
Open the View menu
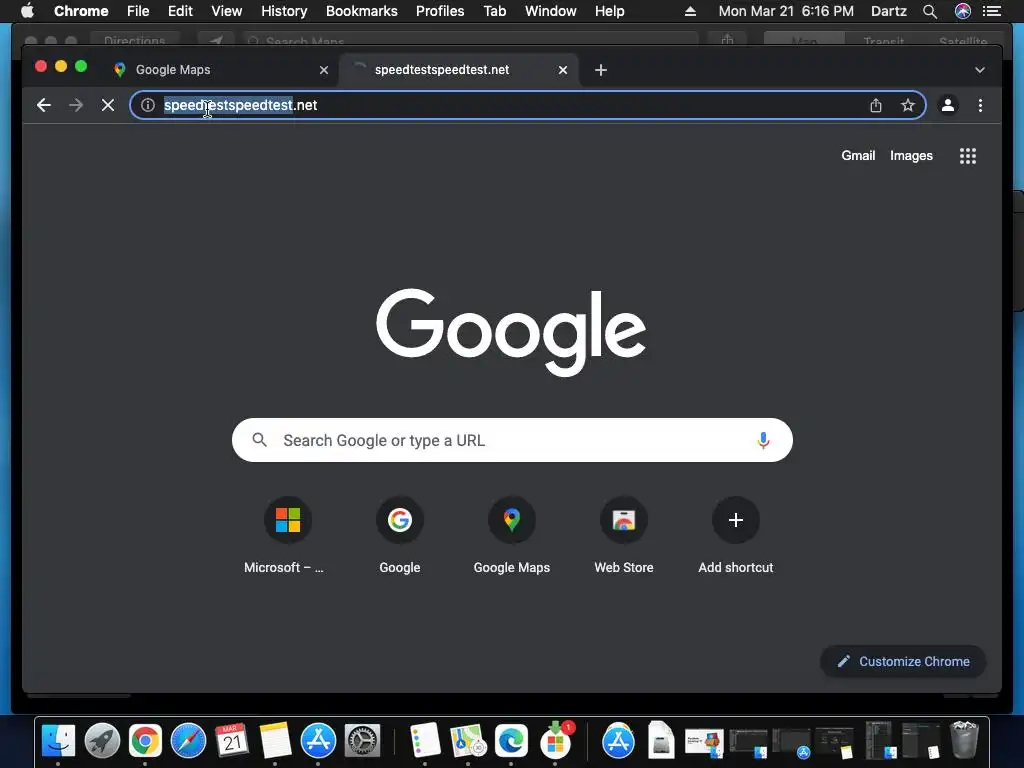[227, 11]
